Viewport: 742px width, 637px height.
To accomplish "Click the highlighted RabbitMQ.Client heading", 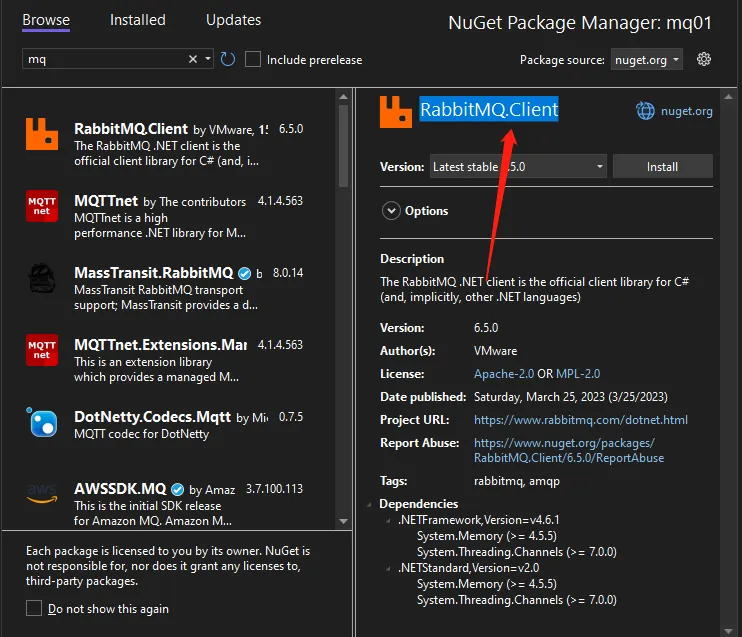I will coord(489,109).
